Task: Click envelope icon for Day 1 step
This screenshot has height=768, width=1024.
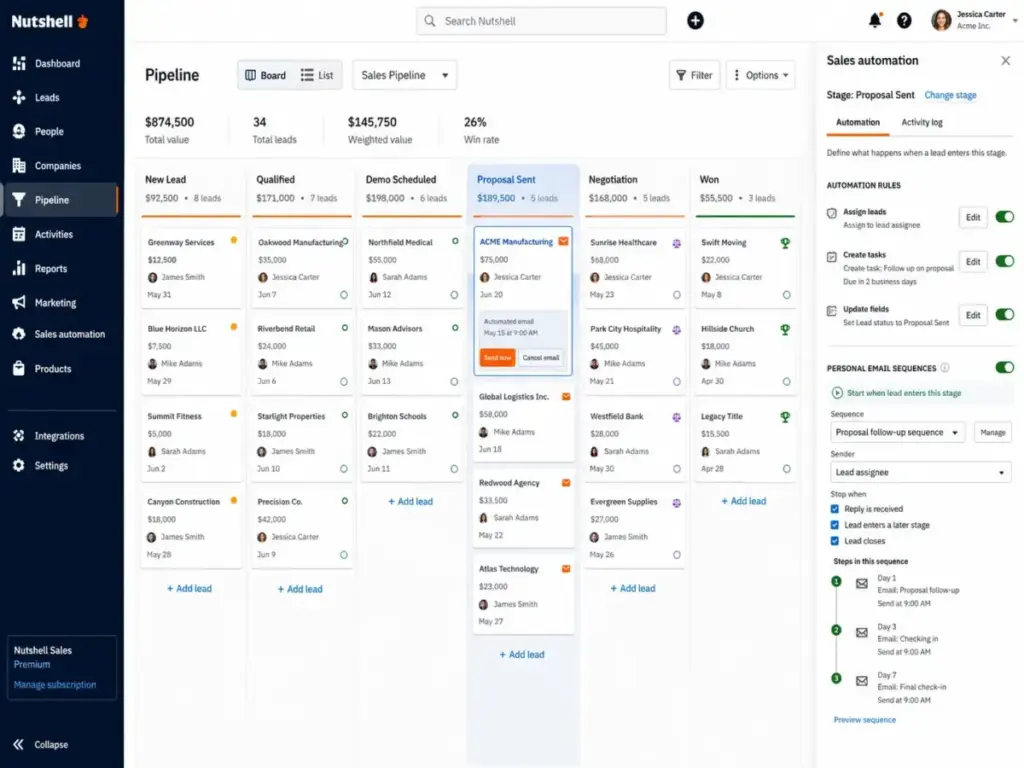Action: (862, 584)
